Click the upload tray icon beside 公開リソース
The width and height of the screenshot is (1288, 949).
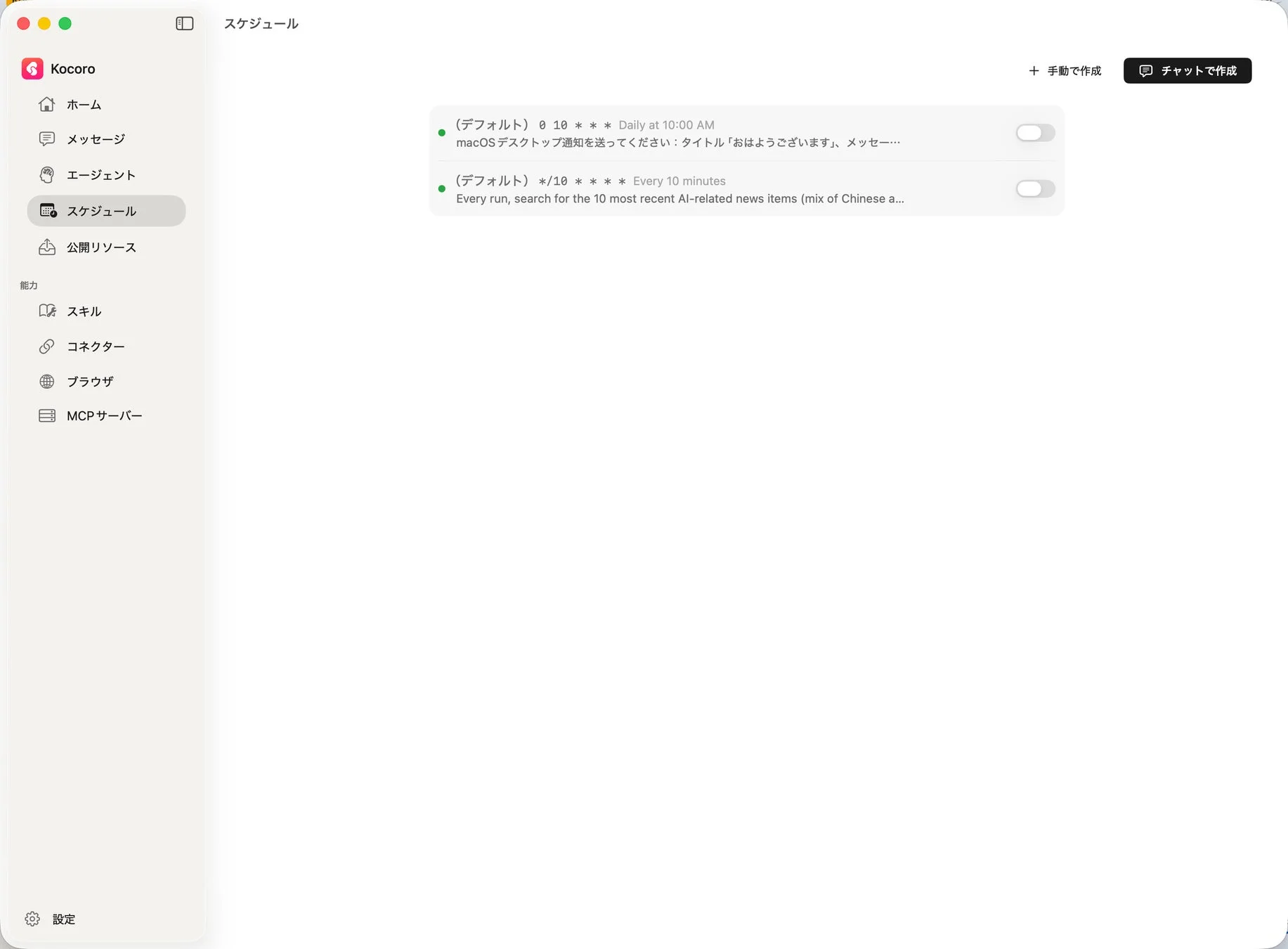tap(47, 247)
